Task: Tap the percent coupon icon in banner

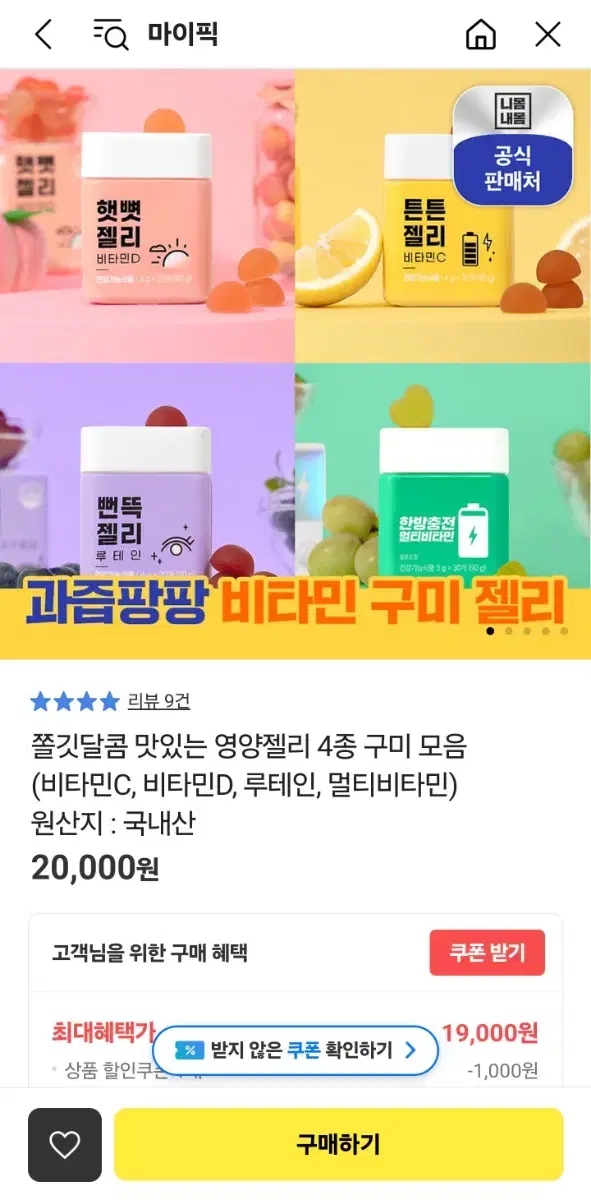Action: pos(189,1050)
